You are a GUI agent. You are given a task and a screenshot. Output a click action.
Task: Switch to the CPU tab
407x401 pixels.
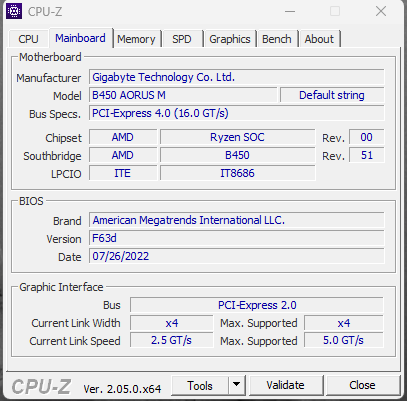[28, 39]
